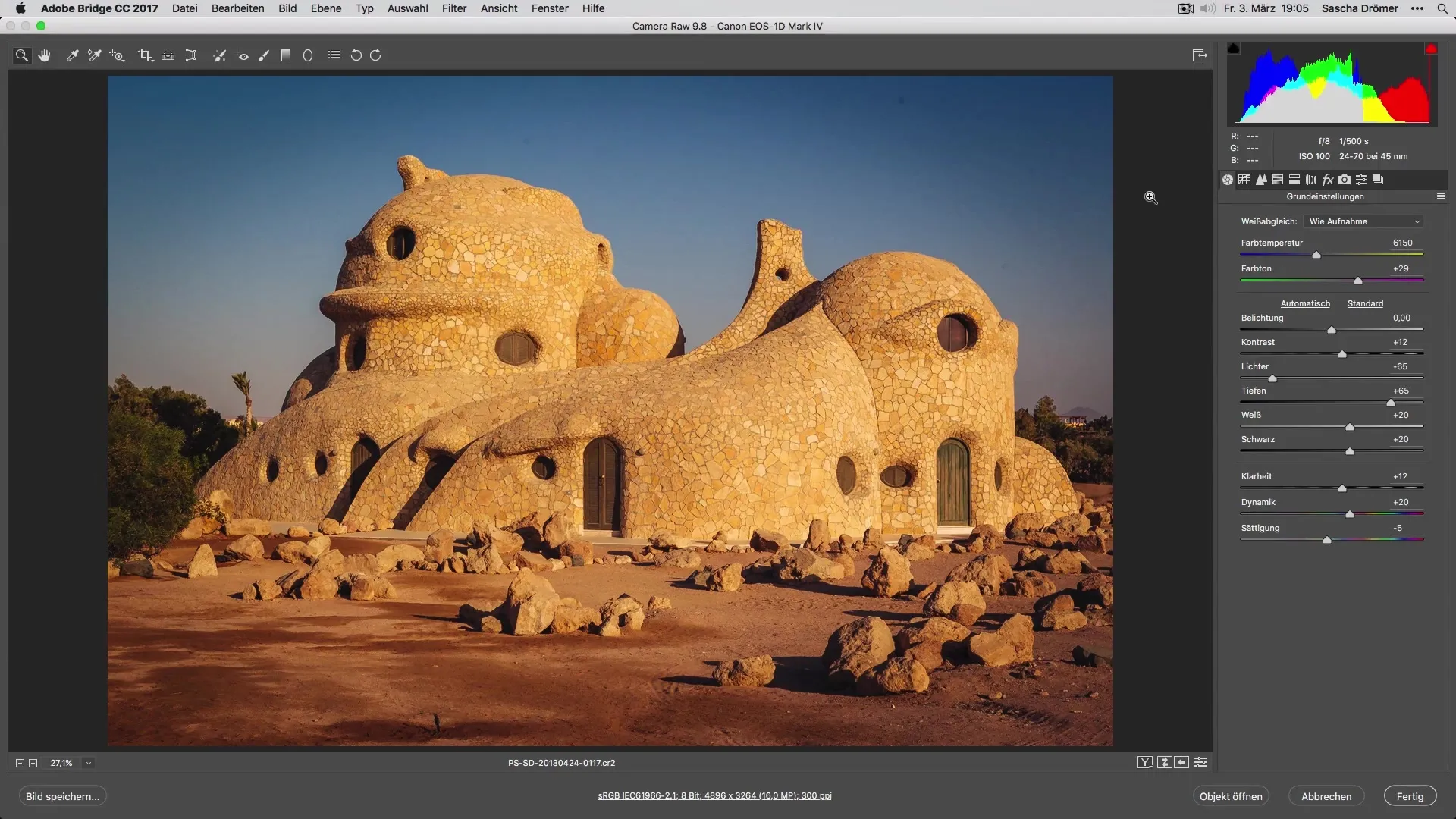Open the Tone Curve panel tab
1456x819 pixels.
point(1244,180)
